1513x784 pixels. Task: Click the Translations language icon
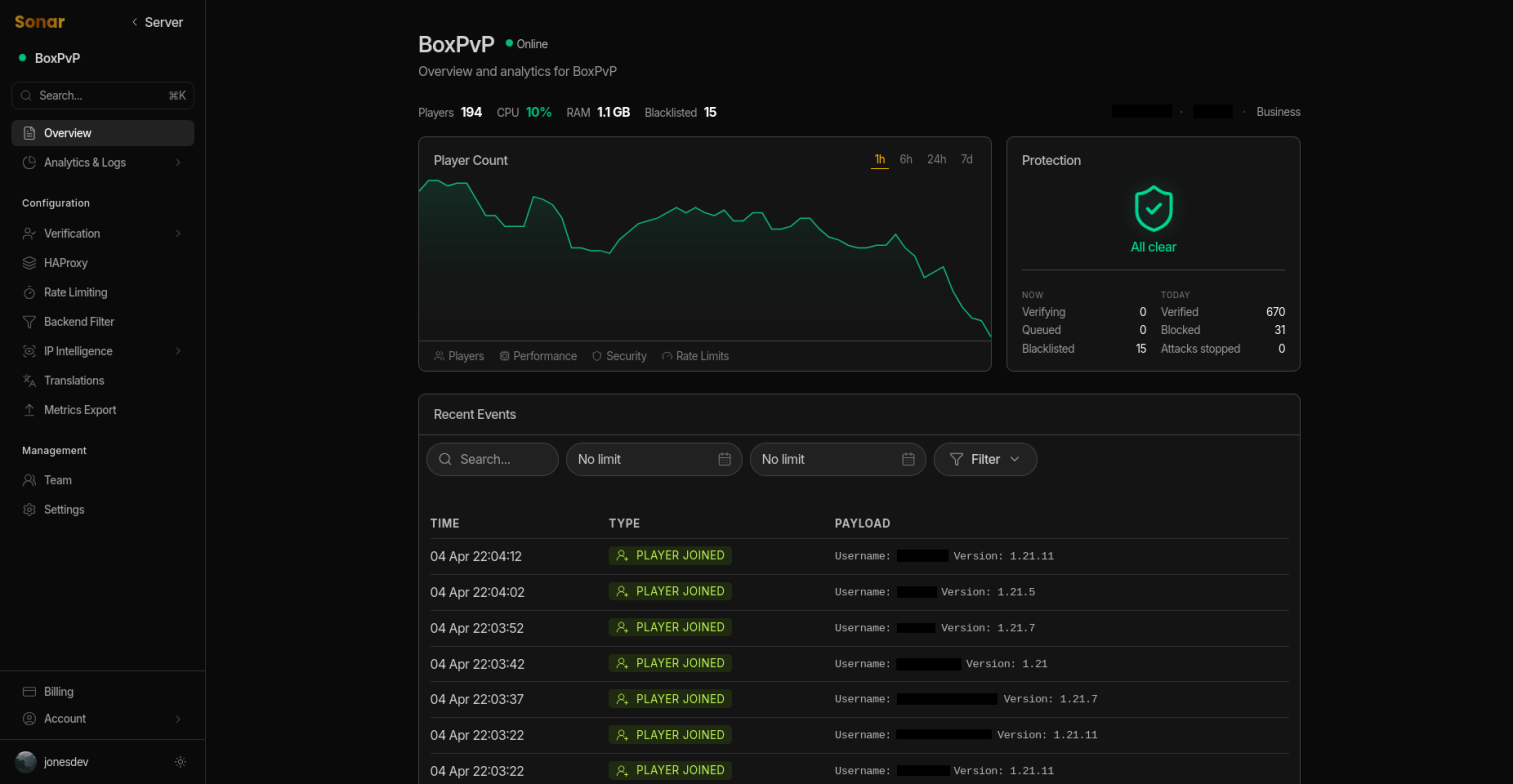click(x=29, y=380)
